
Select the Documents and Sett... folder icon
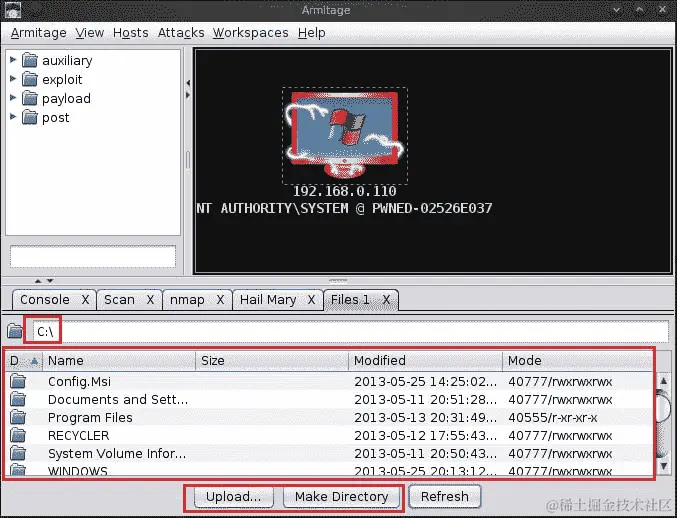click(x=18, y=400)
